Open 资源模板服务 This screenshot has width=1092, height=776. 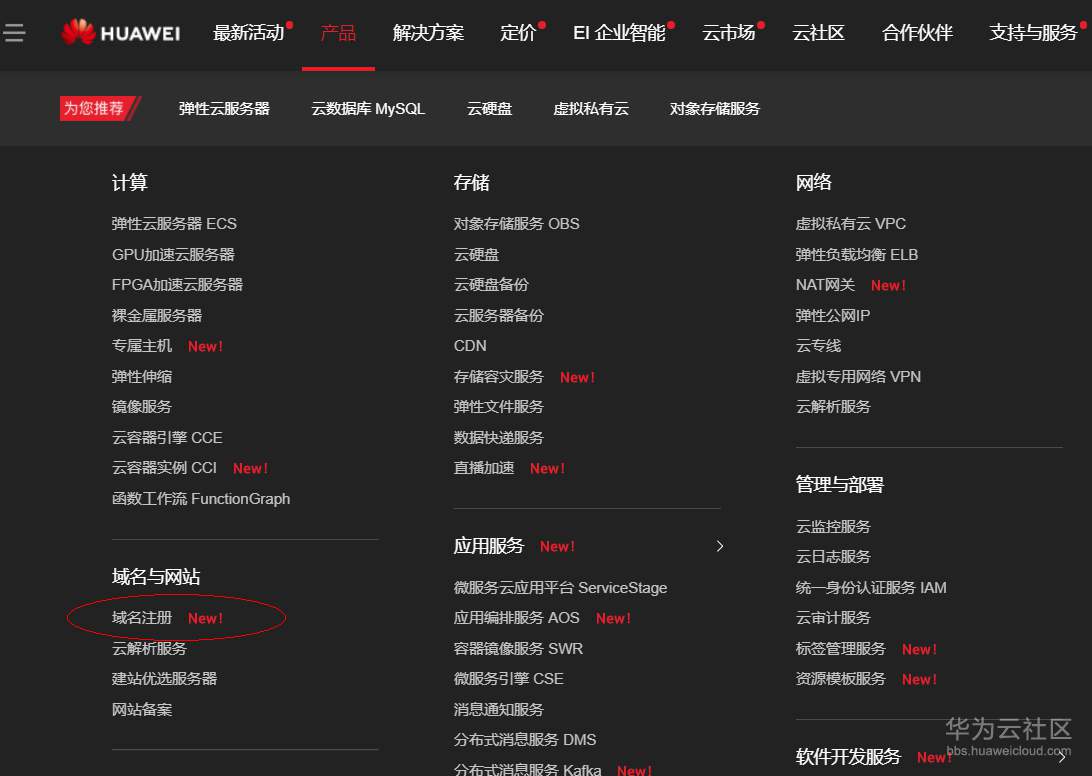pos(841,678)
